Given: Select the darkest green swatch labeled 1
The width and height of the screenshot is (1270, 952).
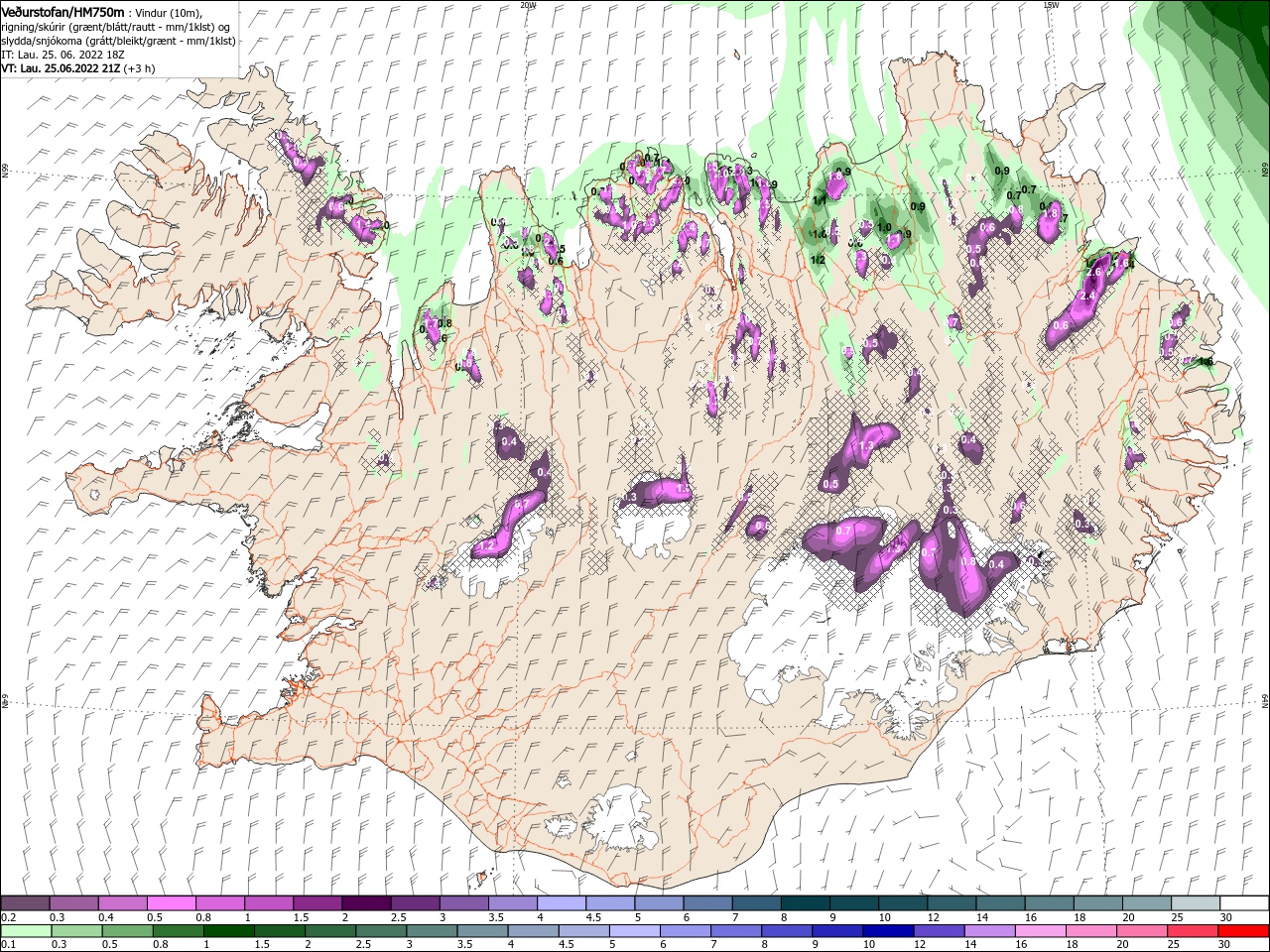Looking at the screenshot, I should 229,932.
